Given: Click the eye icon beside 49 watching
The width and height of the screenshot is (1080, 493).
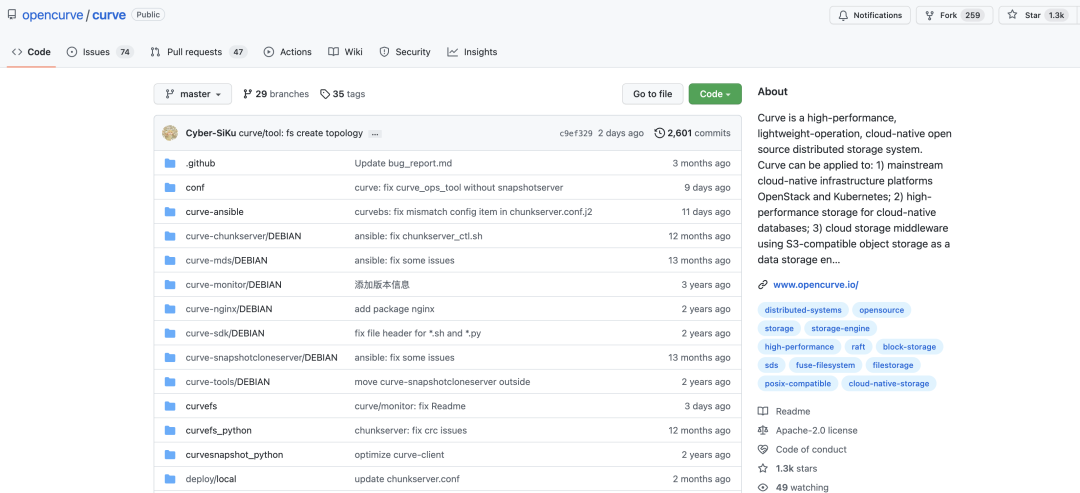Looking at the screenshot, I should coord(762,487).
